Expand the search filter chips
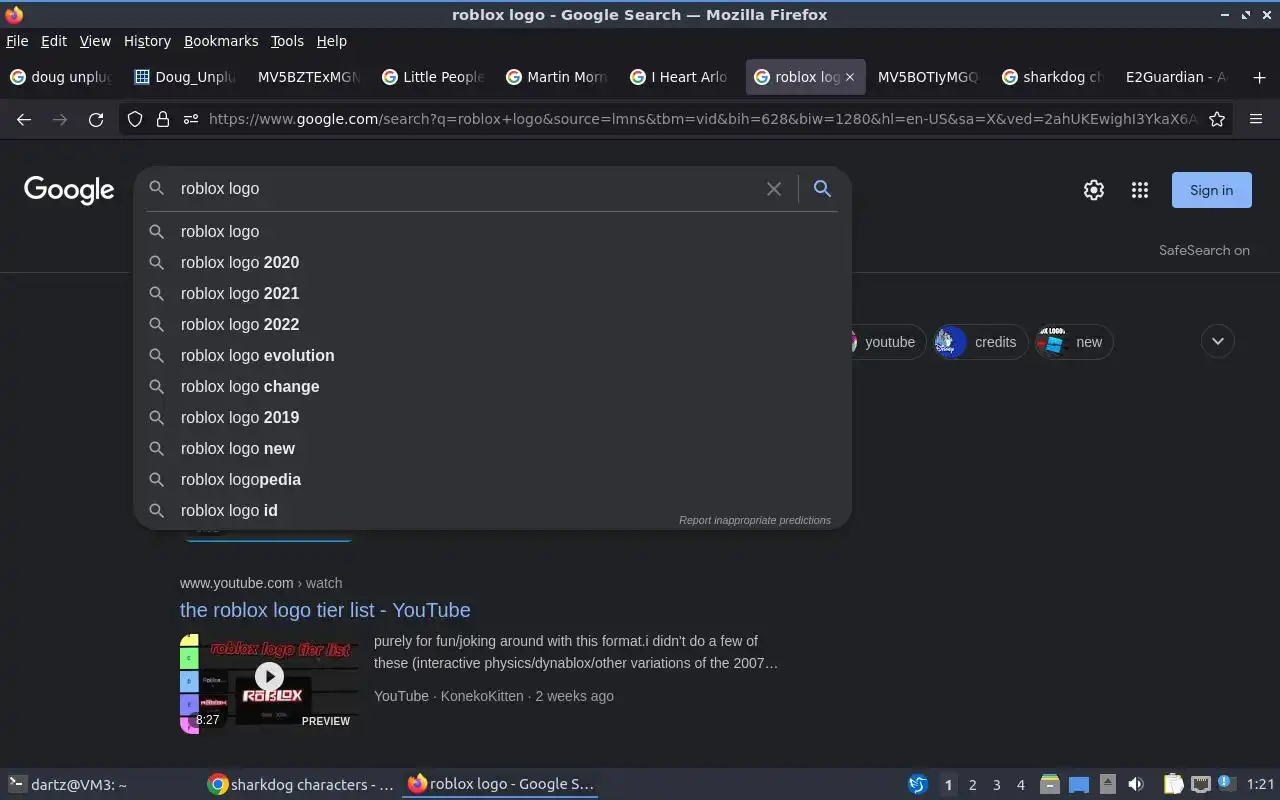The width and height of the screenshot is (1280, 800). click(1218, 341)
